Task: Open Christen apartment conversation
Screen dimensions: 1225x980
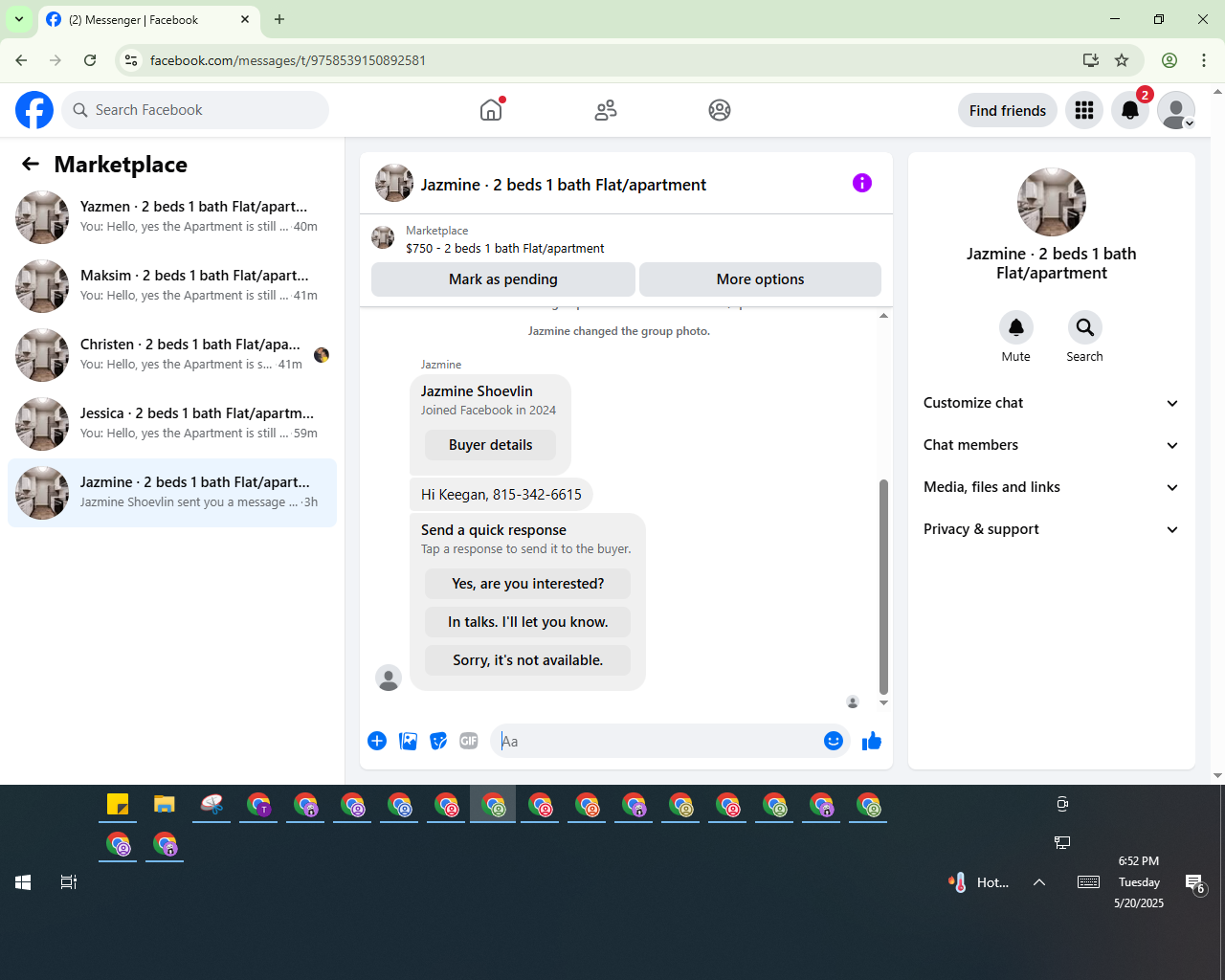Action: [x=172, y=355]
